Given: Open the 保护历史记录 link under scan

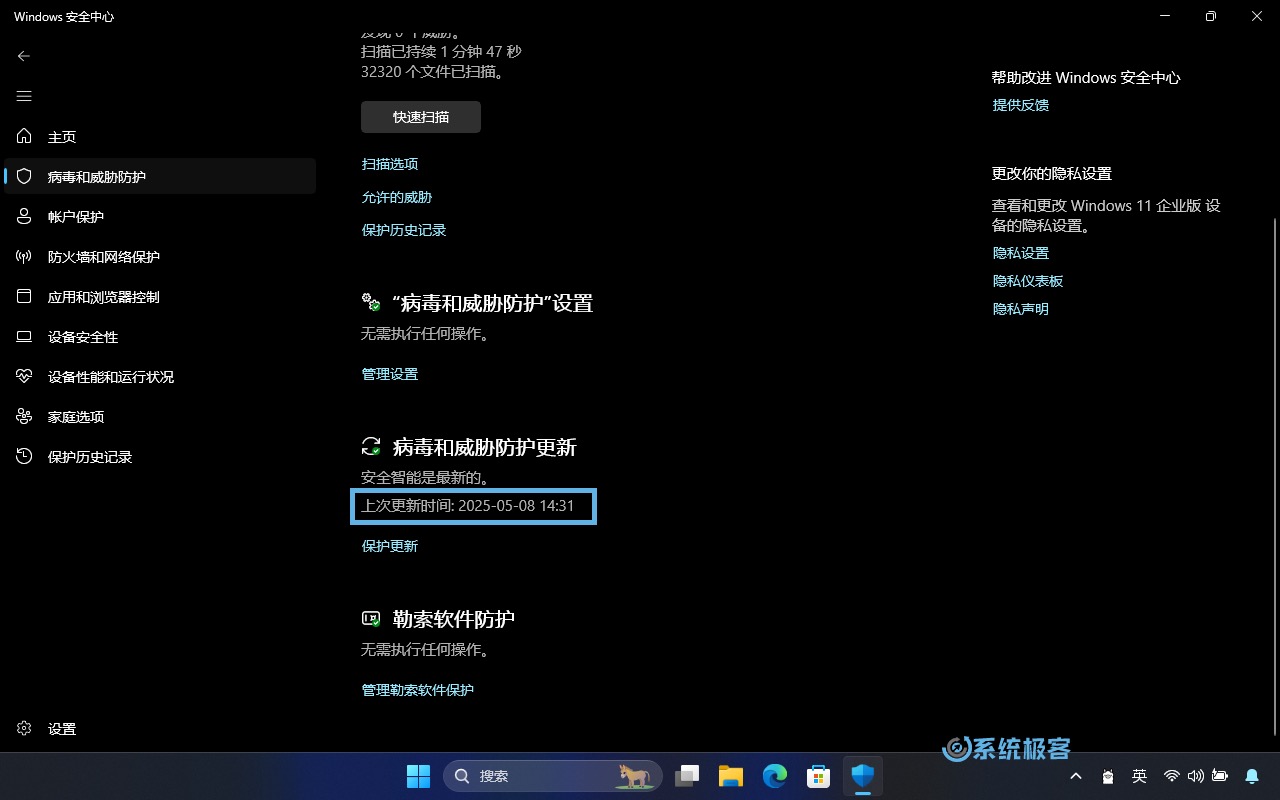Looking at the screenshot, I should pos(404,230).
